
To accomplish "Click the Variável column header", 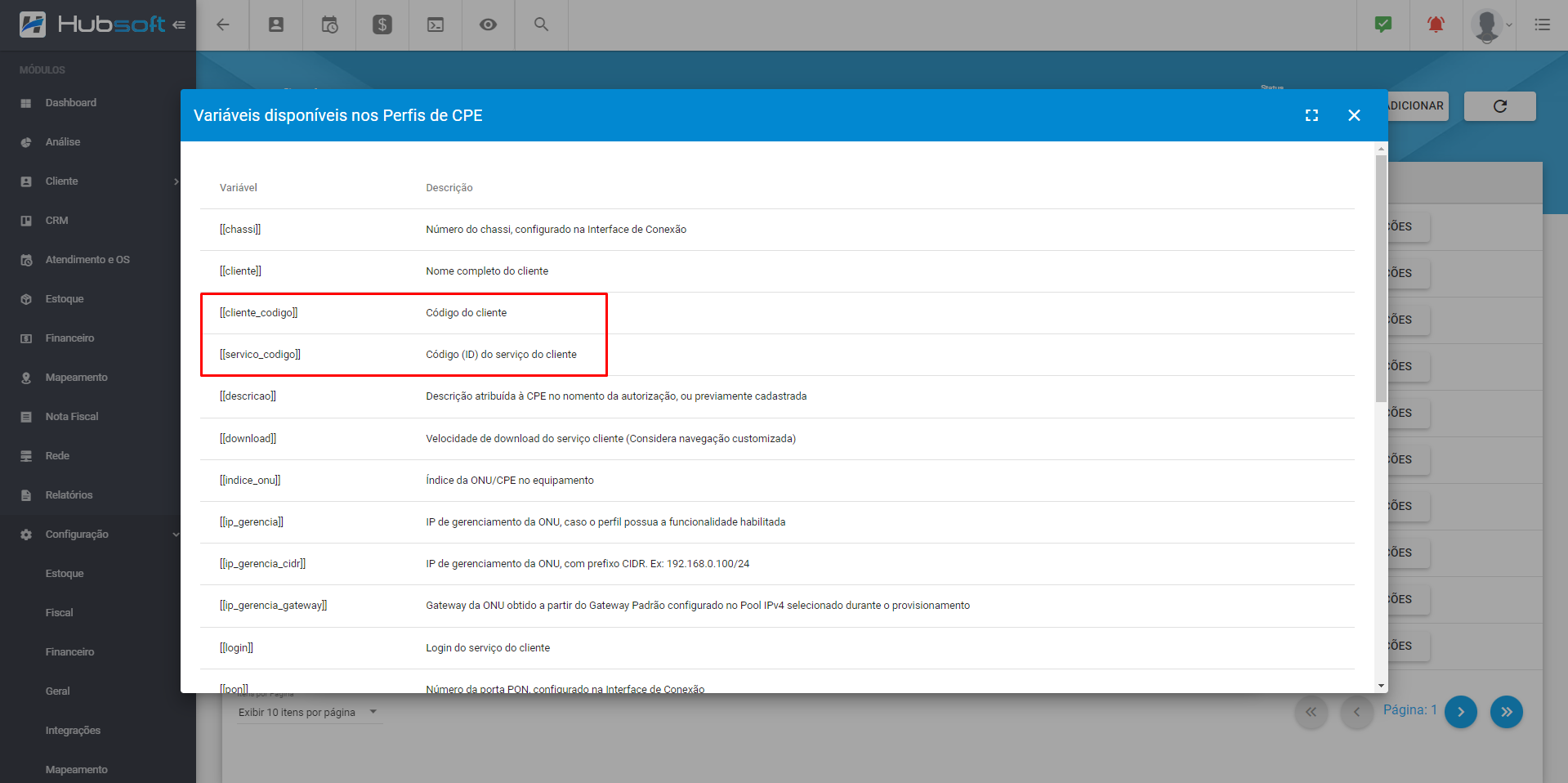I will [239, 188].
